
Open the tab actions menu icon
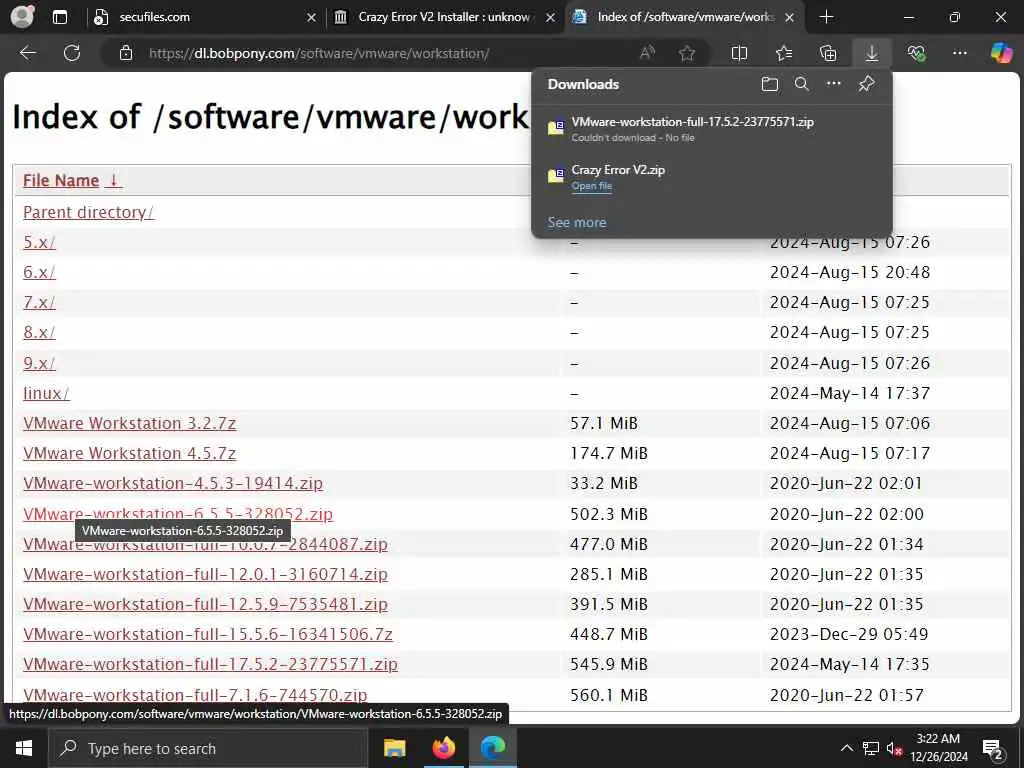60,17
